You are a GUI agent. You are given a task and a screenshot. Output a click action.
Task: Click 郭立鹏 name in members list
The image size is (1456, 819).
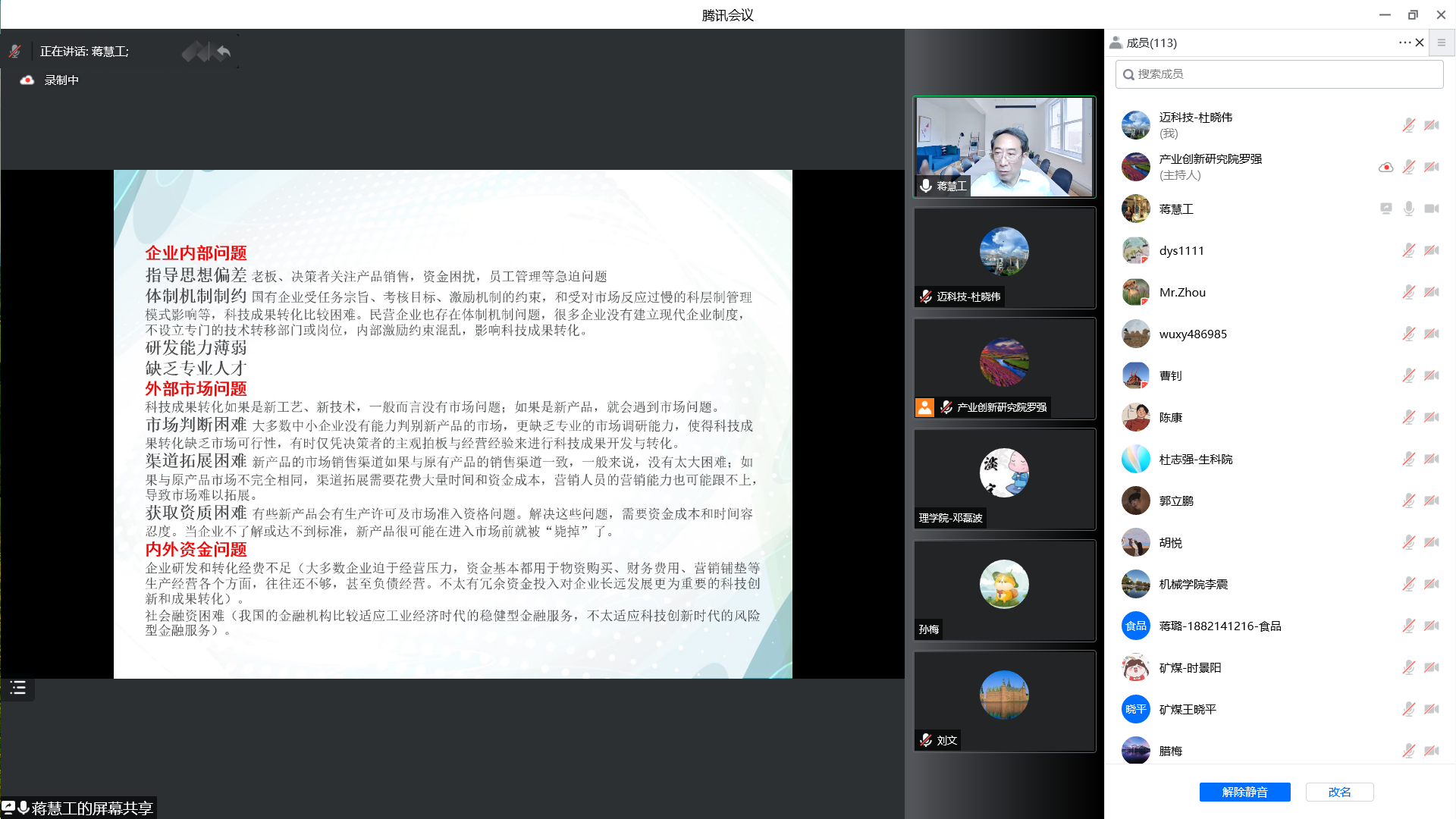(x=1176, y=500)
